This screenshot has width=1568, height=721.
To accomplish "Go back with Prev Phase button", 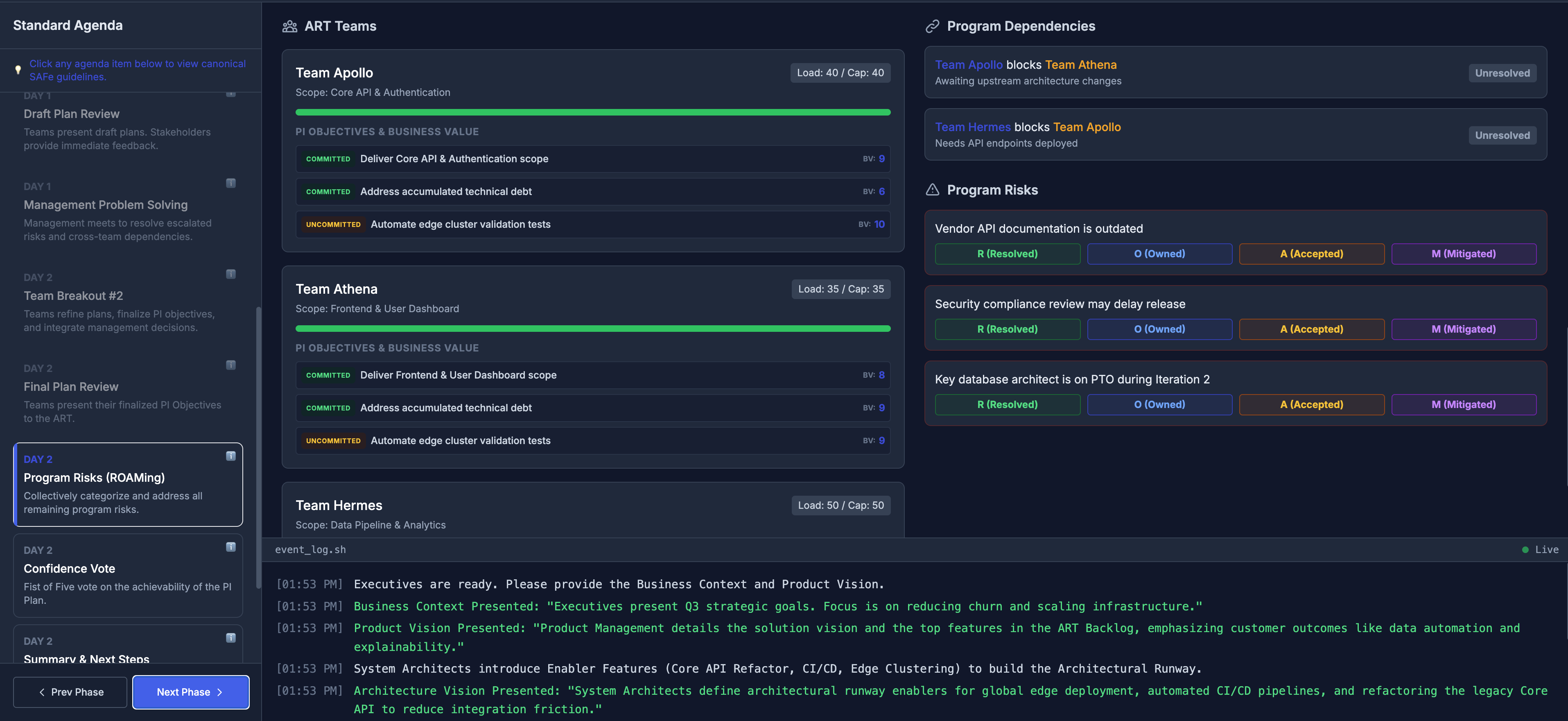I will 70,692.
